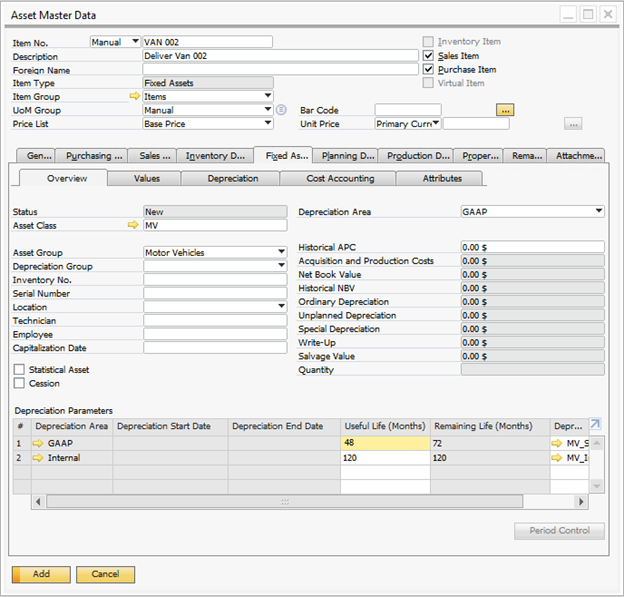The image size is (624, 597).
Task: Click the Period Control button
Action: 559,531
